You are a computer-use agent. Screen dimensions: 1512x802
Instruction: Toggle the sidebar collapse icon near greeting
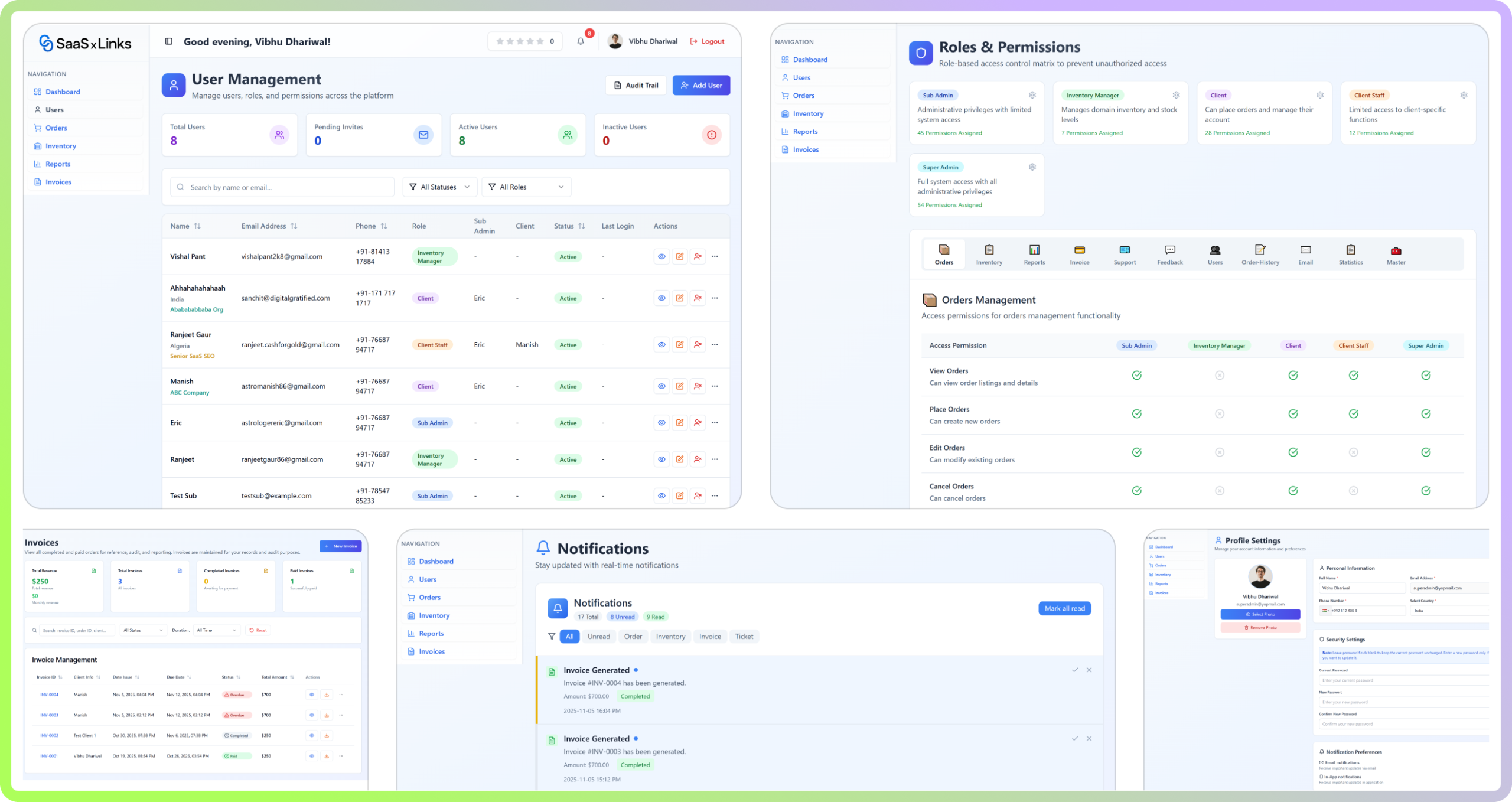(169, 41)
